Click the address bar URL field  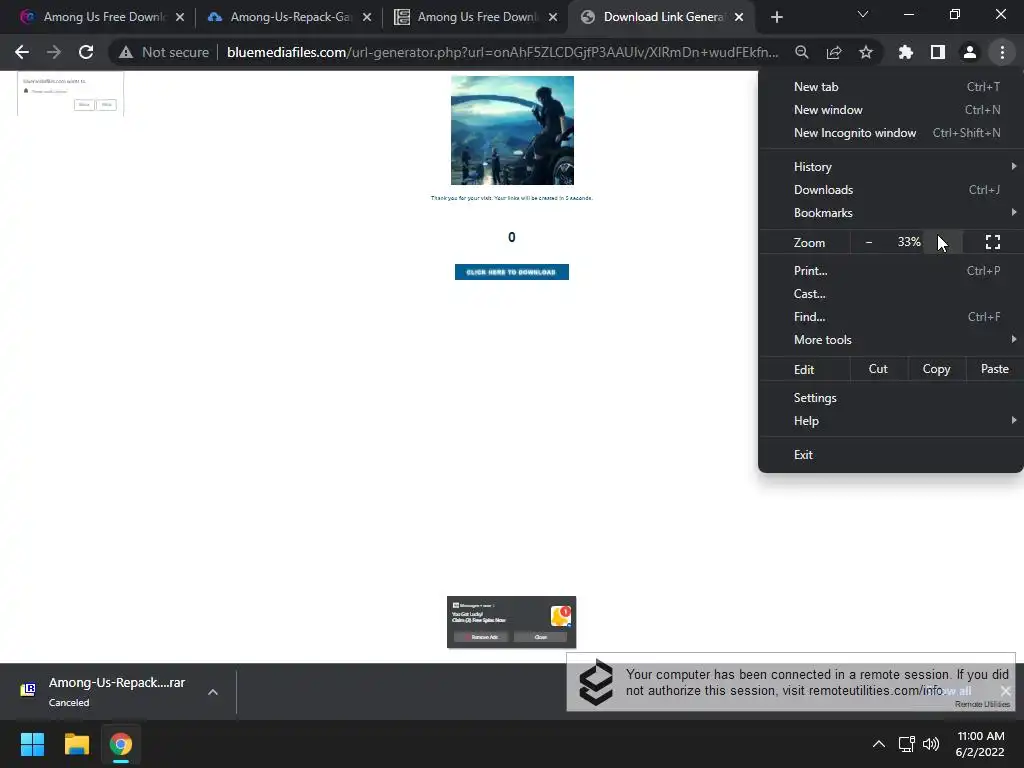[x=502, y=52]
